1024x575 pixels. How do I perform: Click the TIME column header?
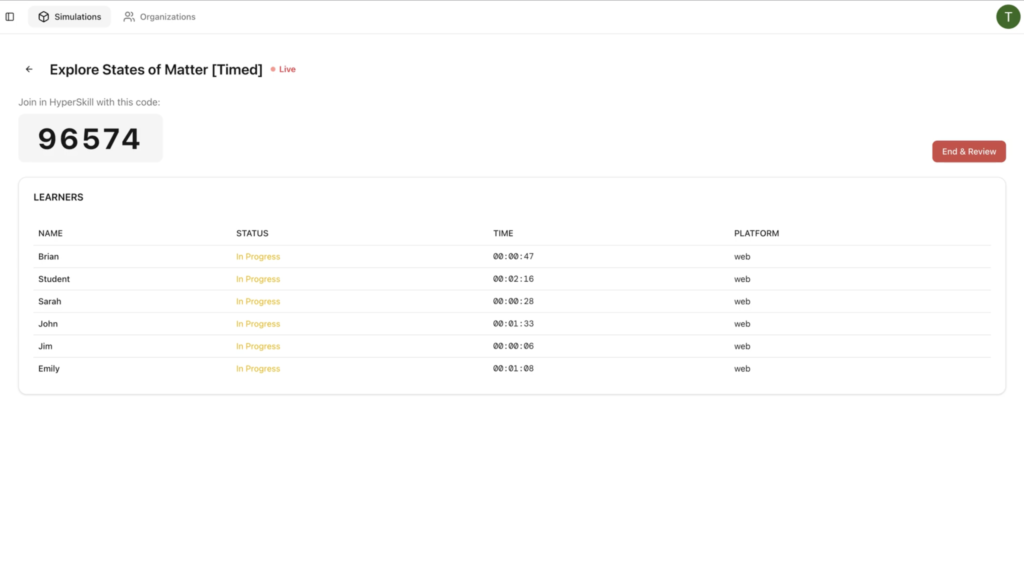(x=503, y=234)
